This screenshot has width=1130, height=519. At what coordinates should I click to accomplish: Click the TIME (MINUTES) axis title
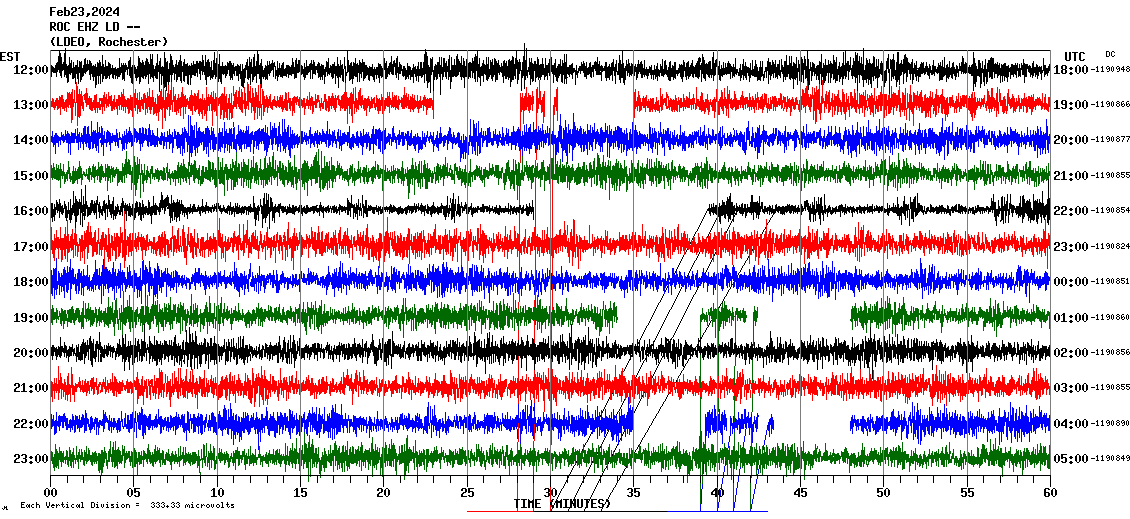point(562,504)
